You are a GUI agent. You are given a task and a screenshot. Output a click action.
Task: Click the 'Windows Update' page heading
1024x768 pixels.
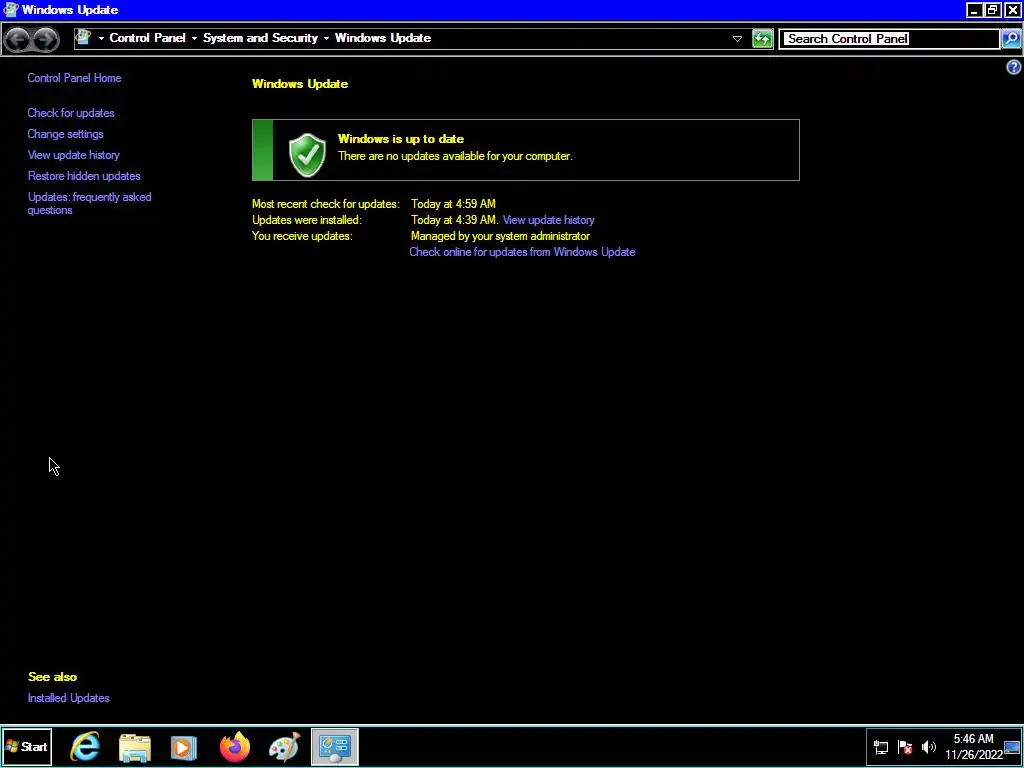pyautogui.click(x=300, y=84)
